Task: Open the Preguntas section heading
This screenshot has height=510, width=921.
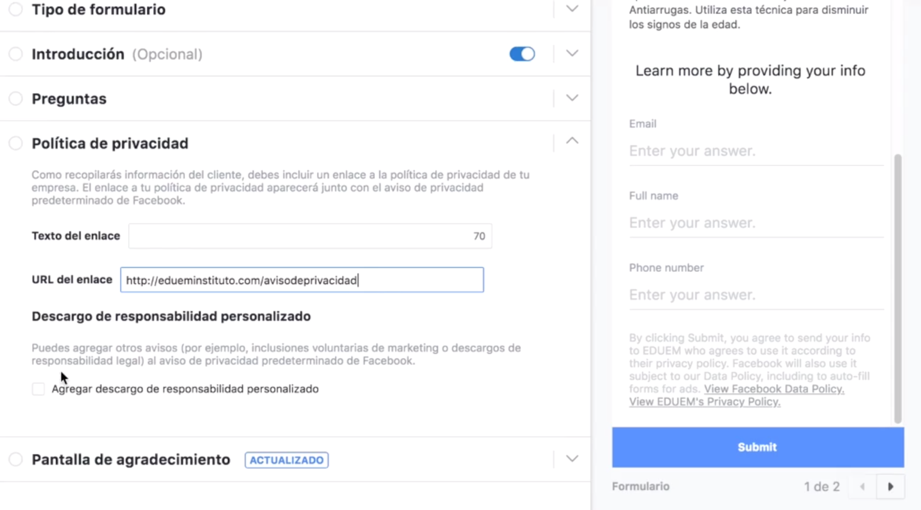Action: coord(69,99)
